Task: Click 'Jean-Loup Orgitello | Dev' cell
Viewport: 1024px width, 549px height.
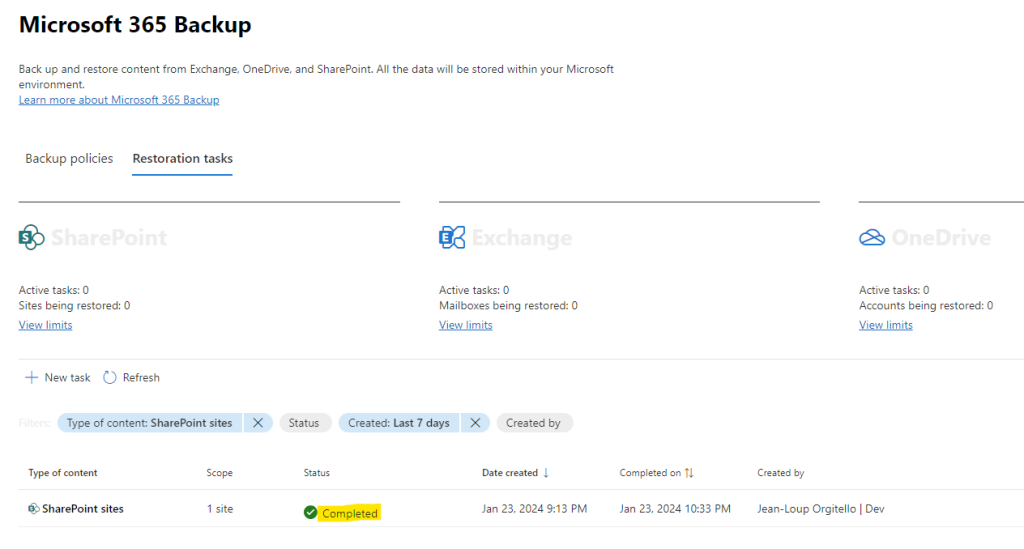Action: [x=821, y=509]
